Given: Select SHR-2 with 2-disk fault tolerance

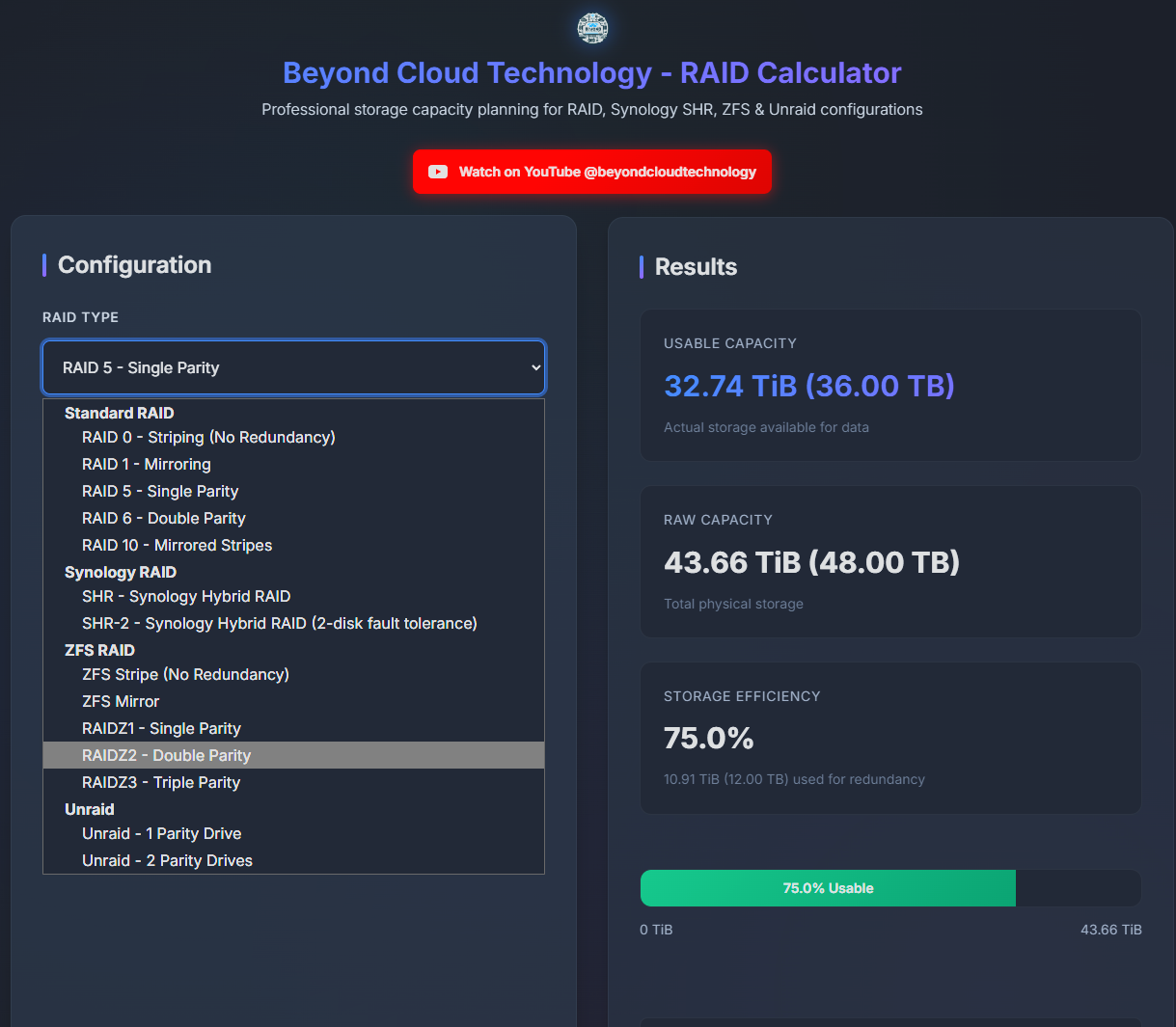Looking at the screenshot, I should click(x=279, y=623).
